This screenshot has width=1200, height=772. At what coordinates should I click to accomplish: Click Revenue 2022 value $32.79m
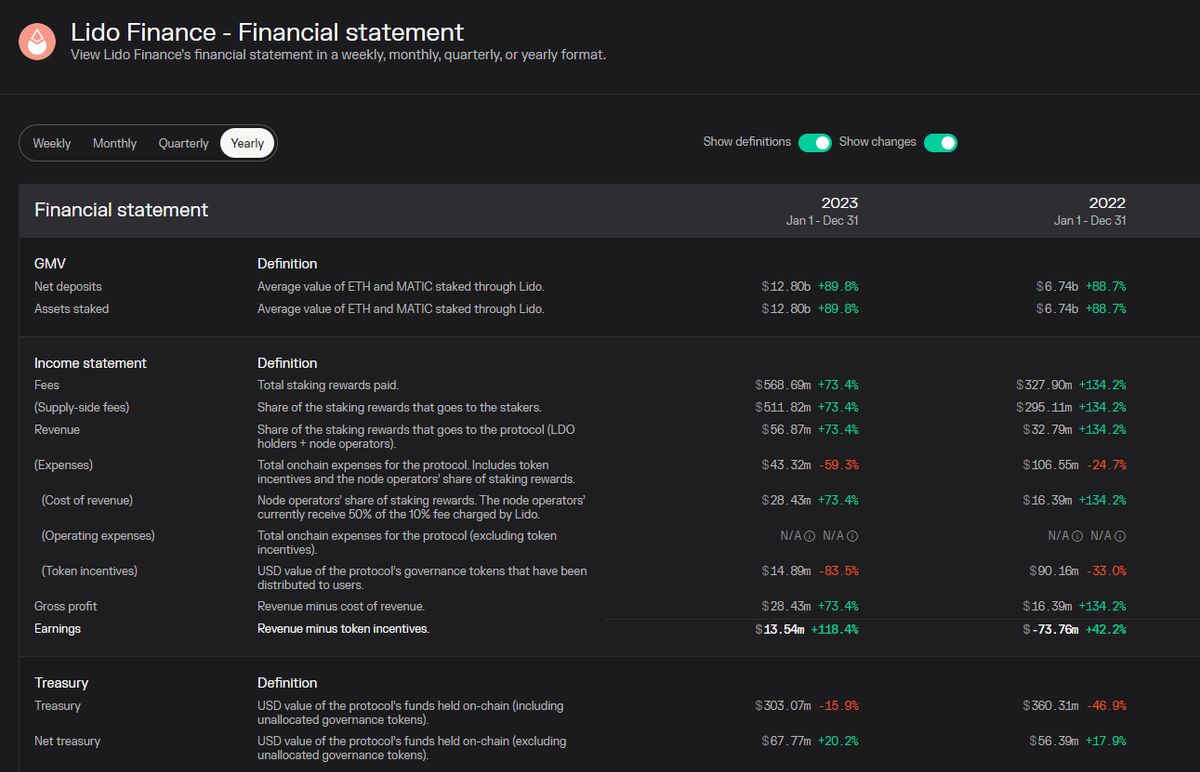pyautogui.click(x=1048, y=430)
